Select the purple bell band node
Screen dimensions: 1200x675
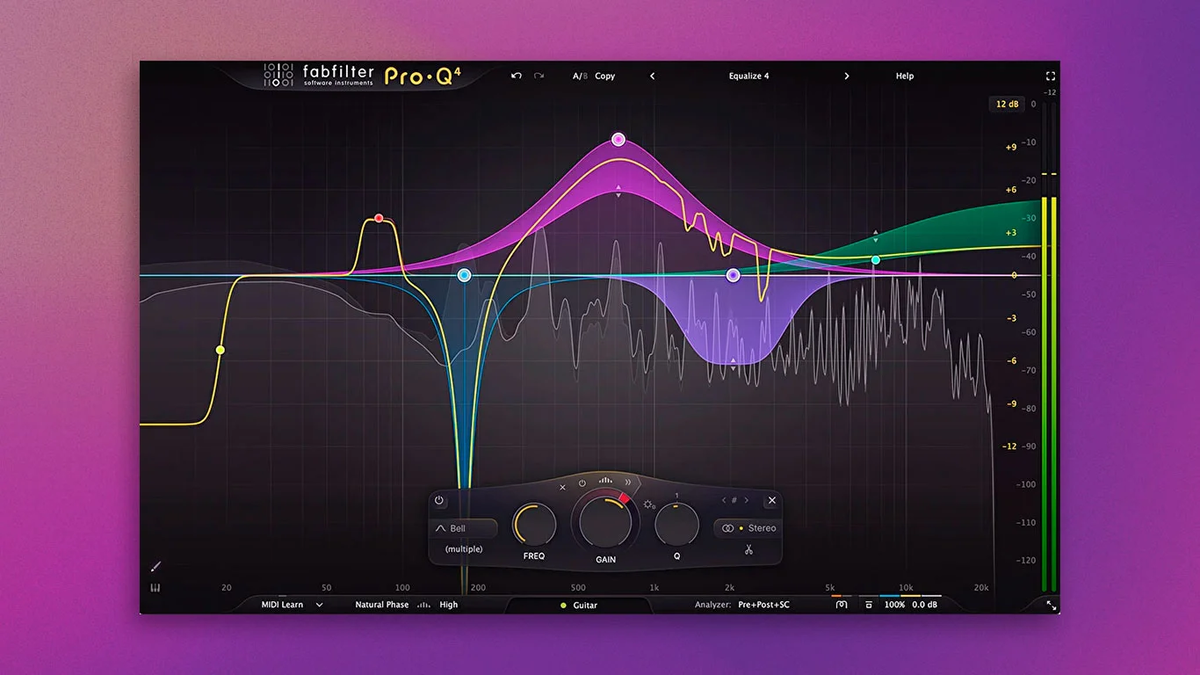[x=733, y=275]
